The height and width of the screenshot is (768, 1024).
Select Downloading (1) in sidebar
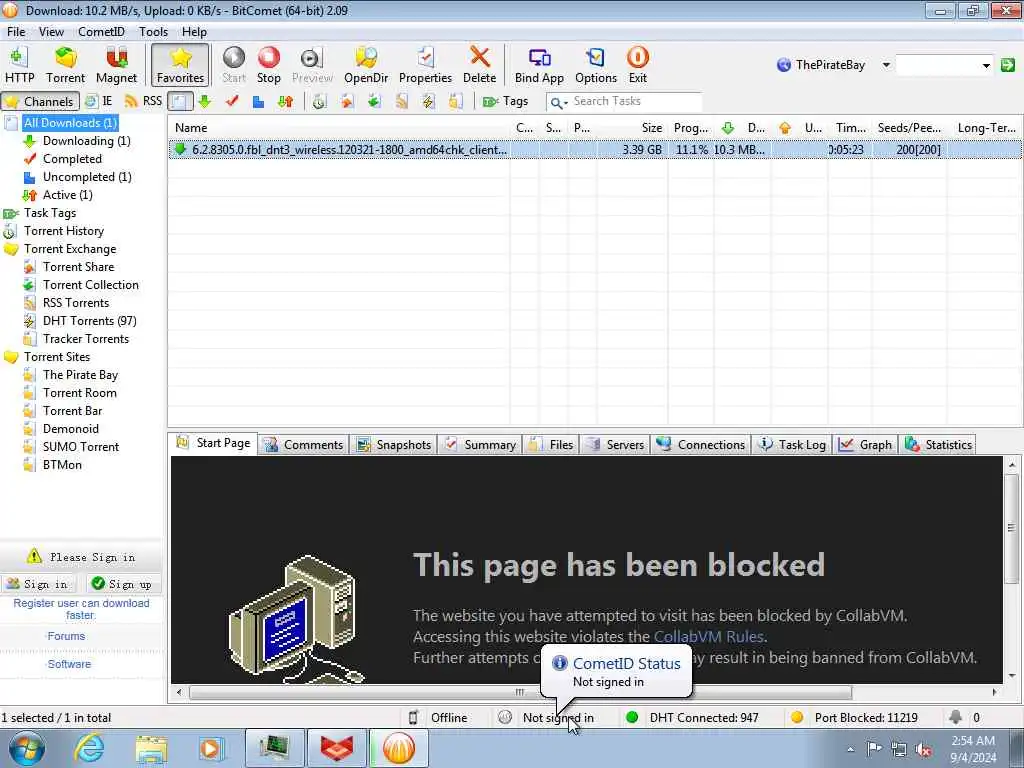click(x=86, y=140)
